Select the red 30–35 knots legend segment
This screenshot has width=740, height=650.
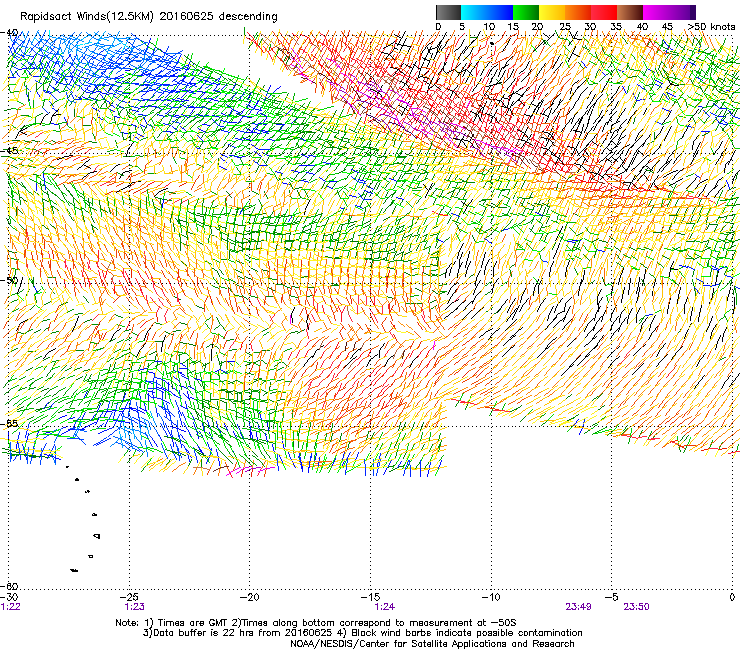point(604,12)
